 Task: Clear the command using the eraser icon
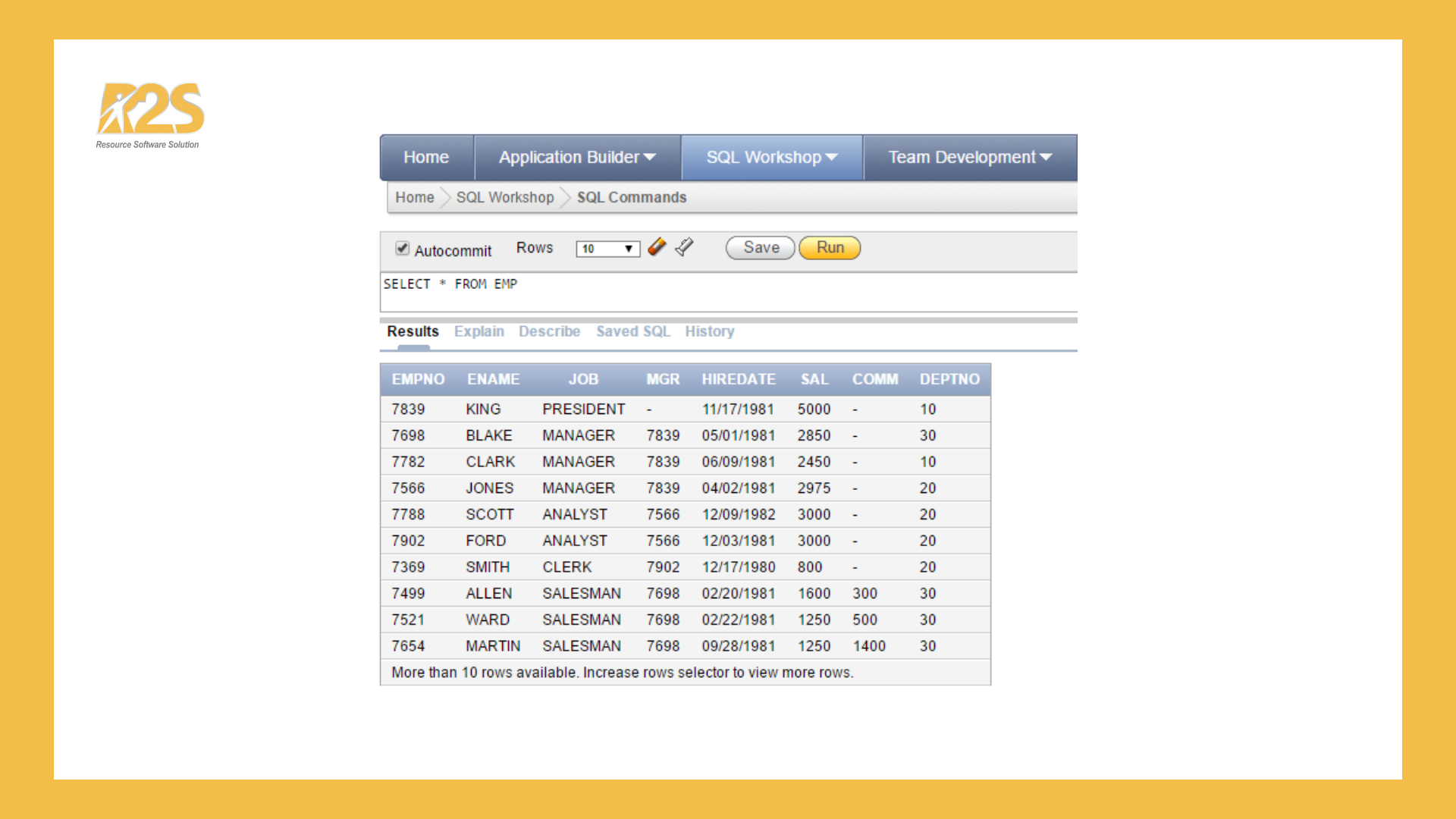[657, 247]
